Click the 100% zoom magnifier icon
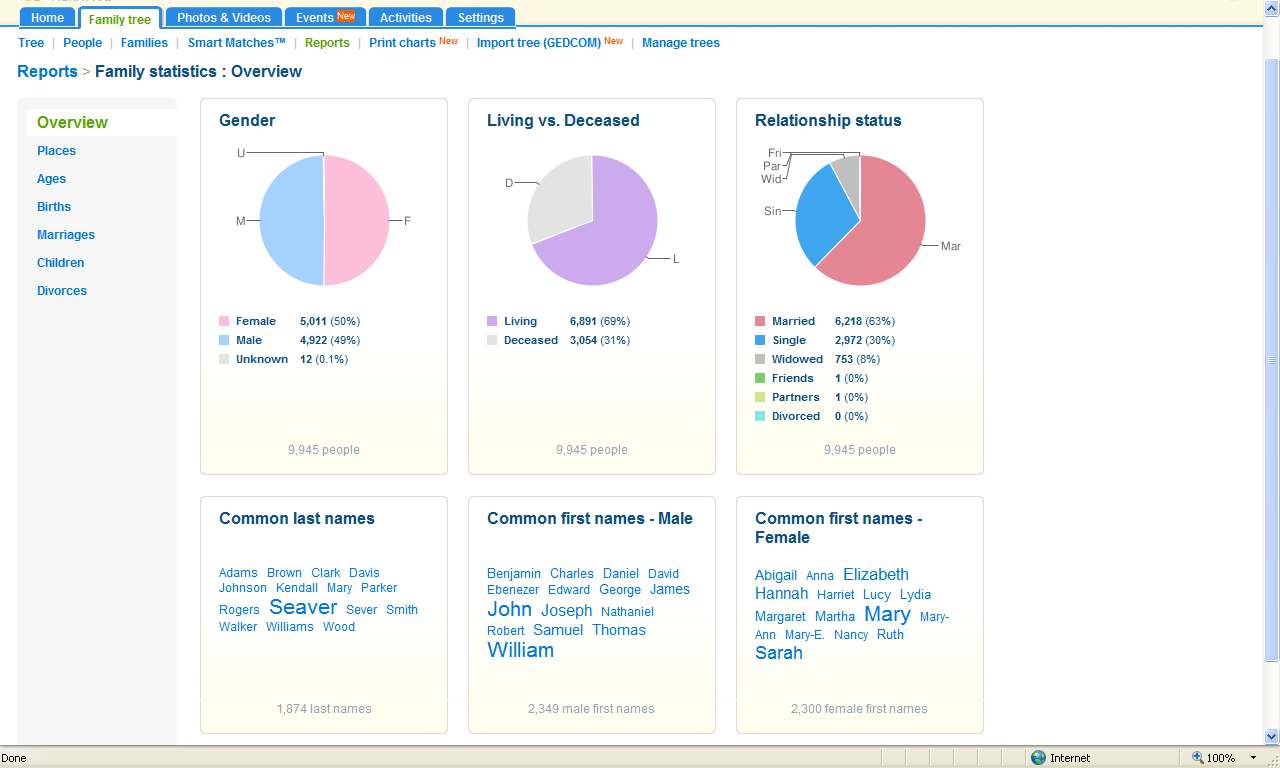The width and height of the screenshot is (1280, 768). click(1197, 758)
